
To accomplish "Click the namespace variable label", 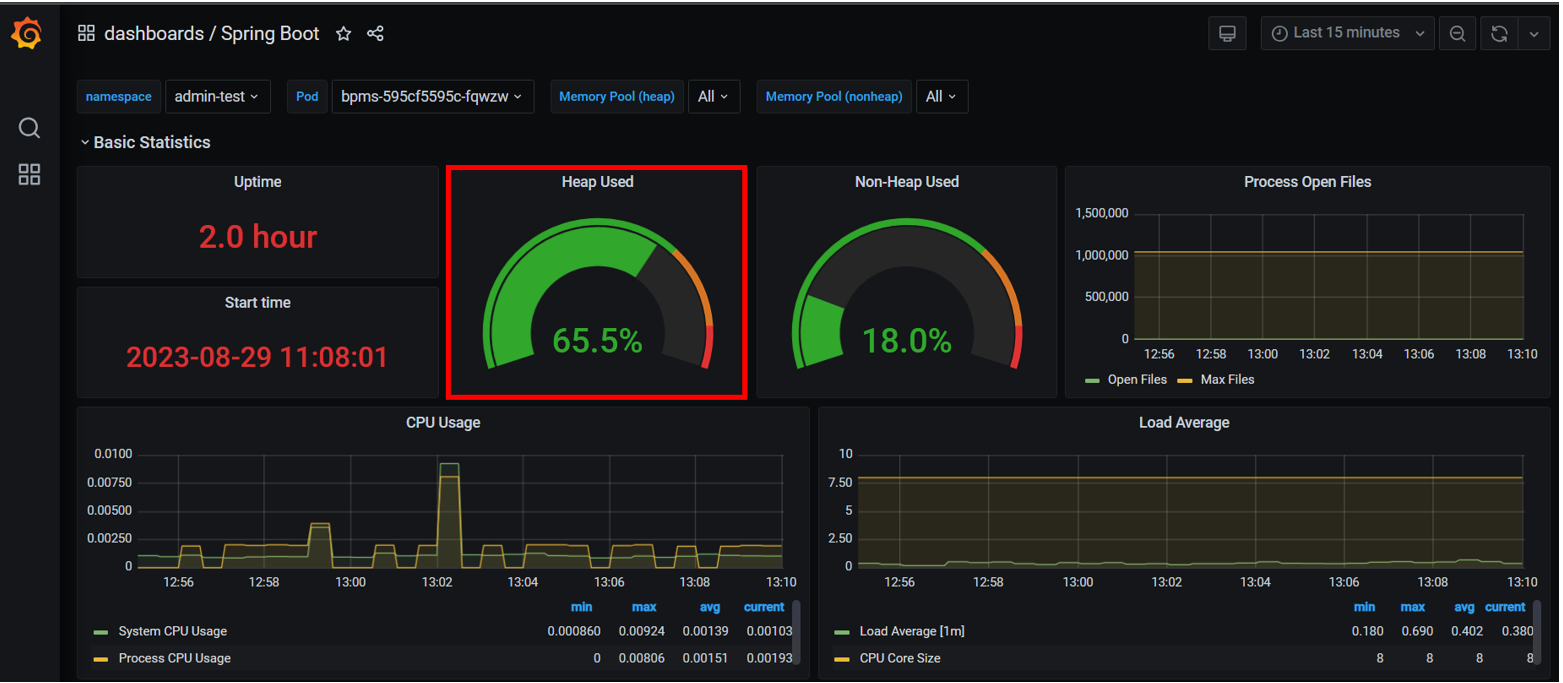I will (x=118, y=97).
